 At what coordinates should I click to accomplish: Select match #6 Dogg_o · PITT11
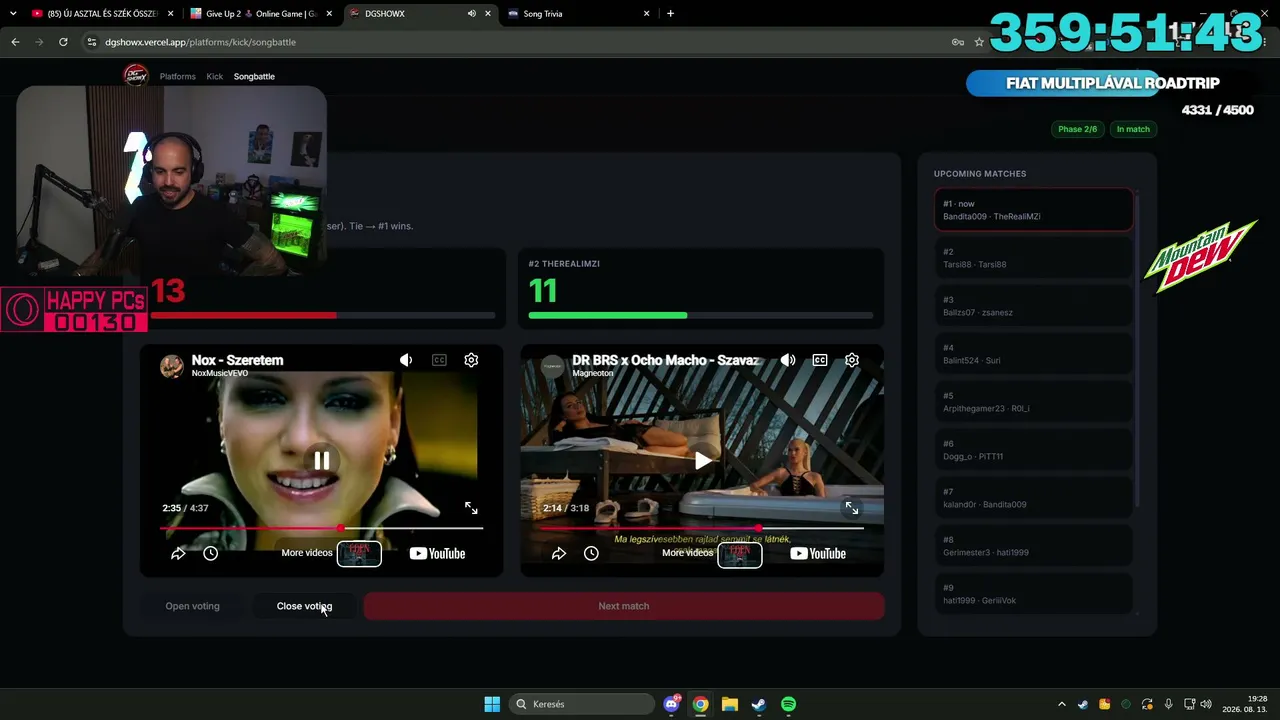point(1034,450)
